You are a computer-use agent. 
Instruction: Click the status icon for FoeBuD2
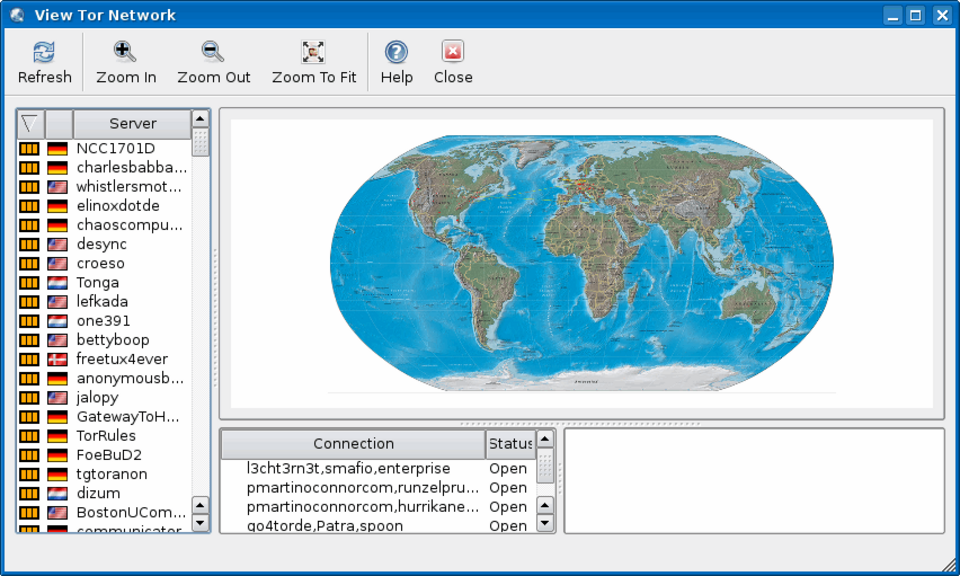[x=29, y=455]
